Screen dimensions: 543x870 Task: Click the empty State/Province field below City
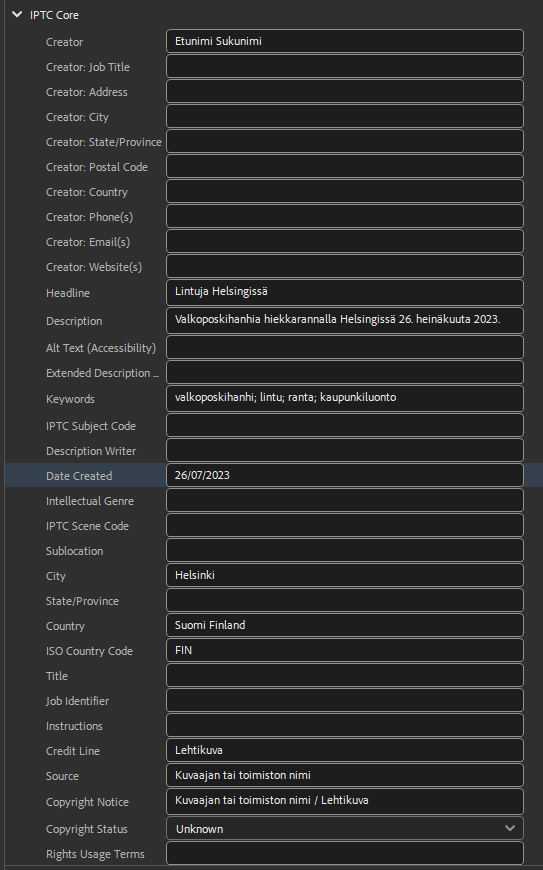point(345,600)
